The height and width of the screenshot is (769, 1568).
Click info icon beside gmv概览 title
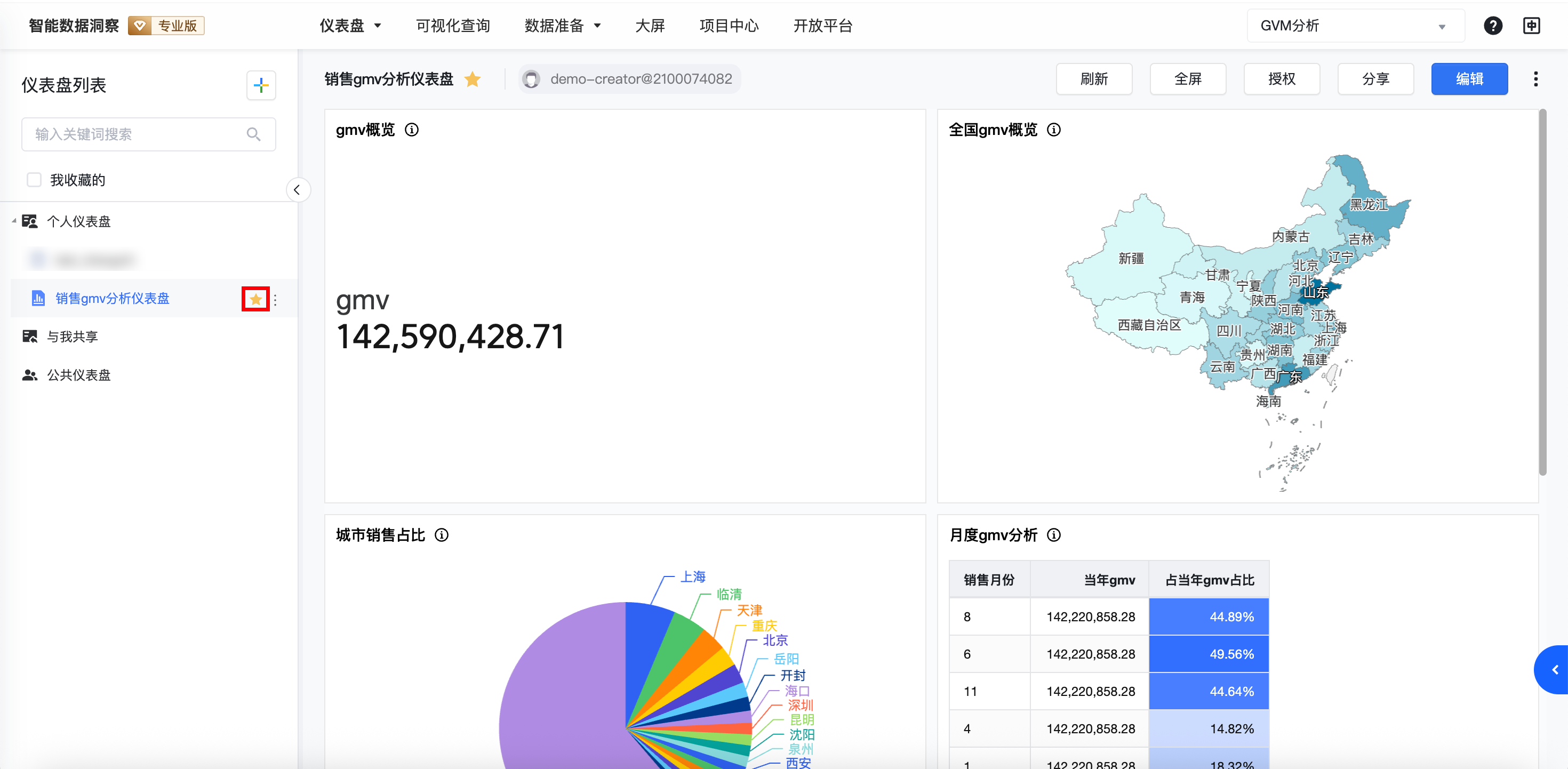coord(412,130)
